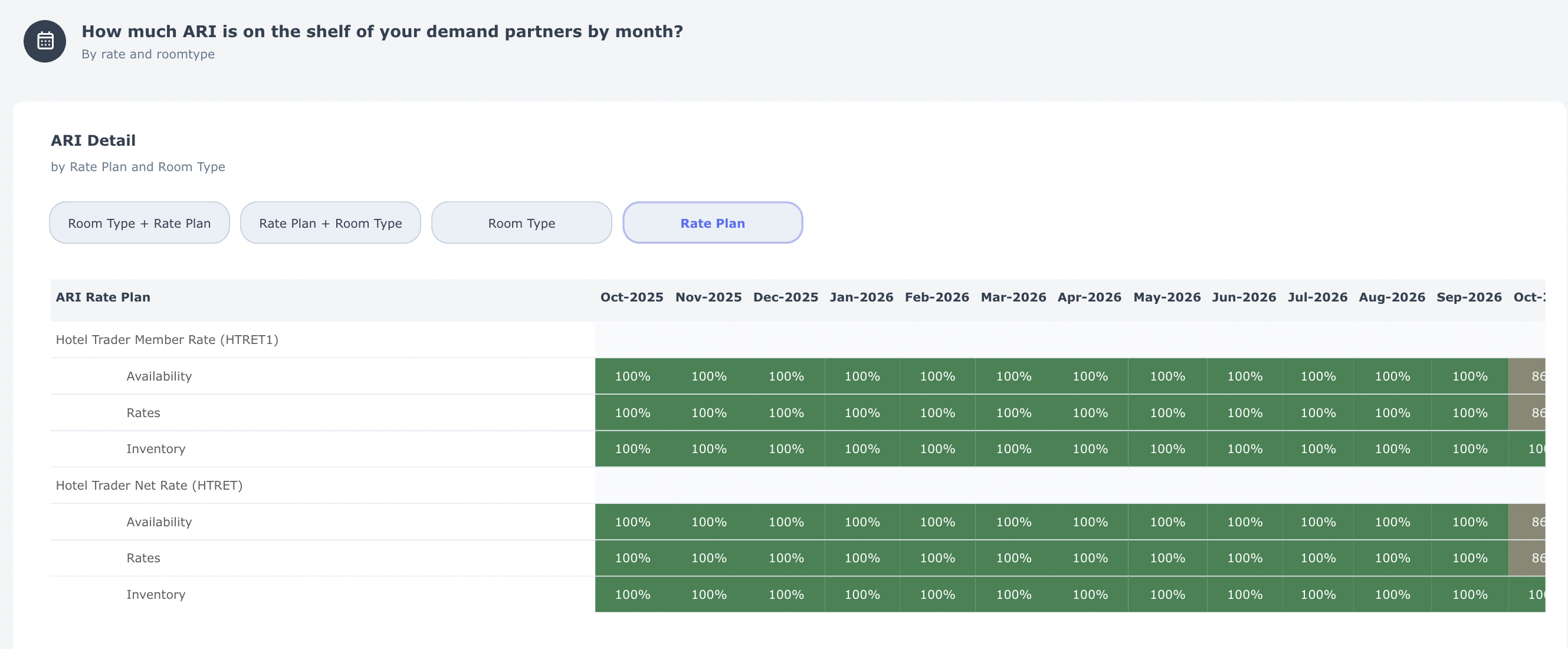Click the Oct-2025 column header

click(x=631, y=297)
